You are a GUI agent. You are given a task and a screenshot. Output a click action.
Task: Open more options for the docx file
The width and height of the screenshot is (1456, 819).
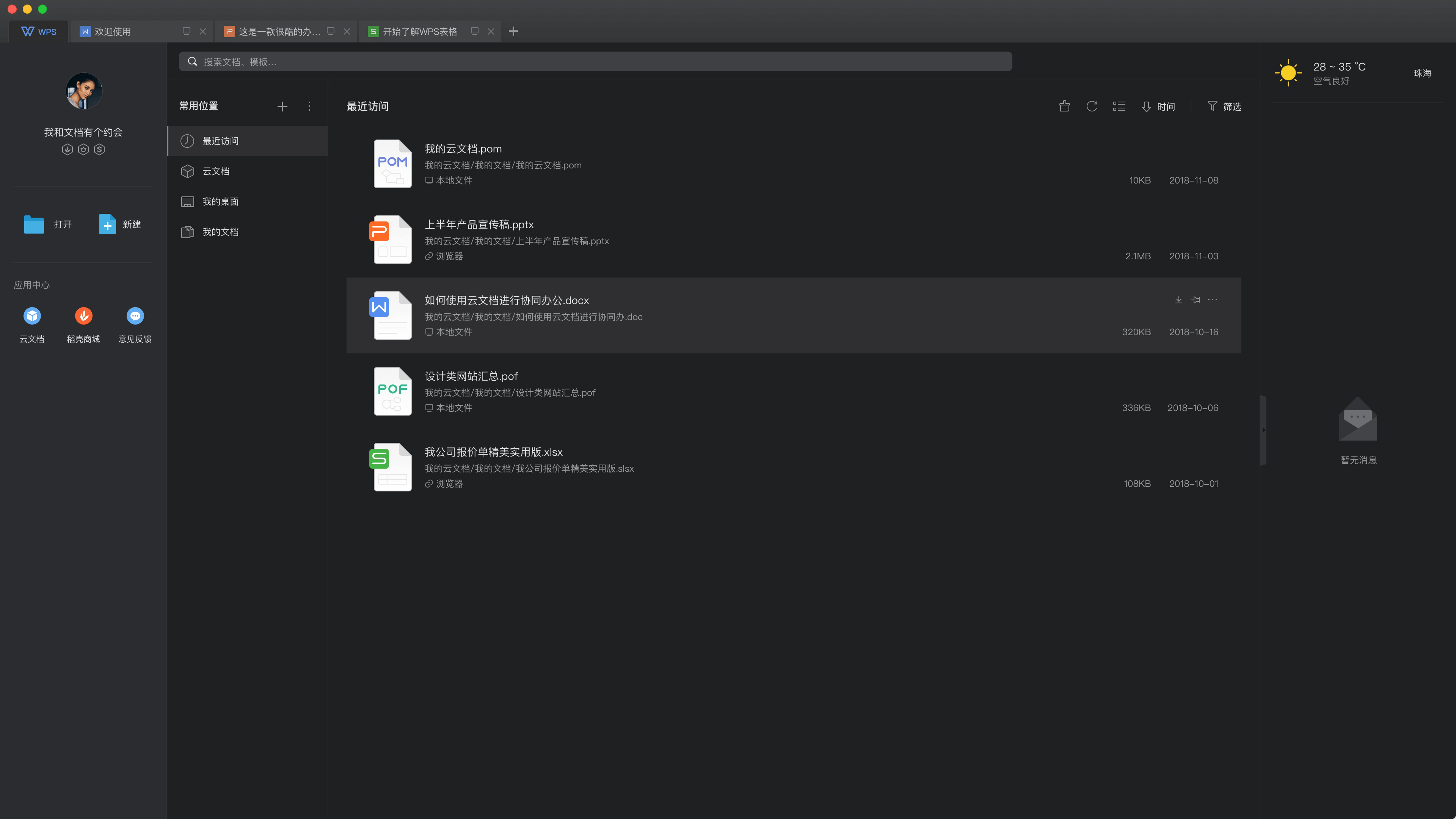tap(1212, 300)
